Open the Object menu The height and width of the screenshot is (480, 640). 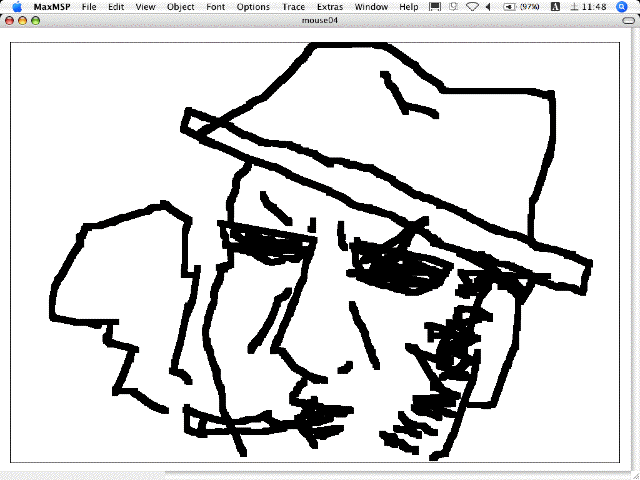(x=181, y=7)
